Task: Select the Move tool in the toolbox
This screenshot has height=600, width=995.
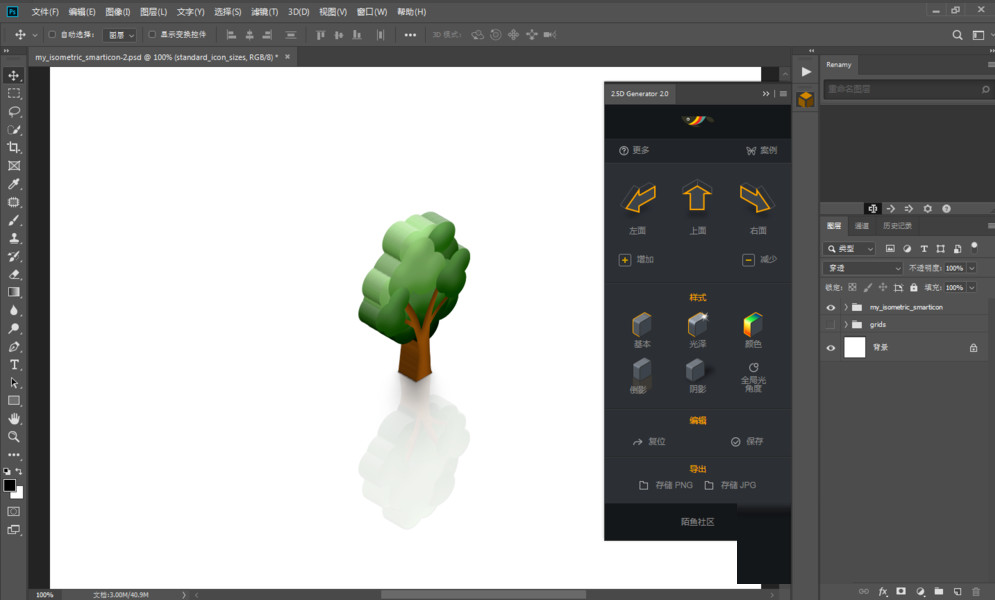Action: [x=13, y=75]
